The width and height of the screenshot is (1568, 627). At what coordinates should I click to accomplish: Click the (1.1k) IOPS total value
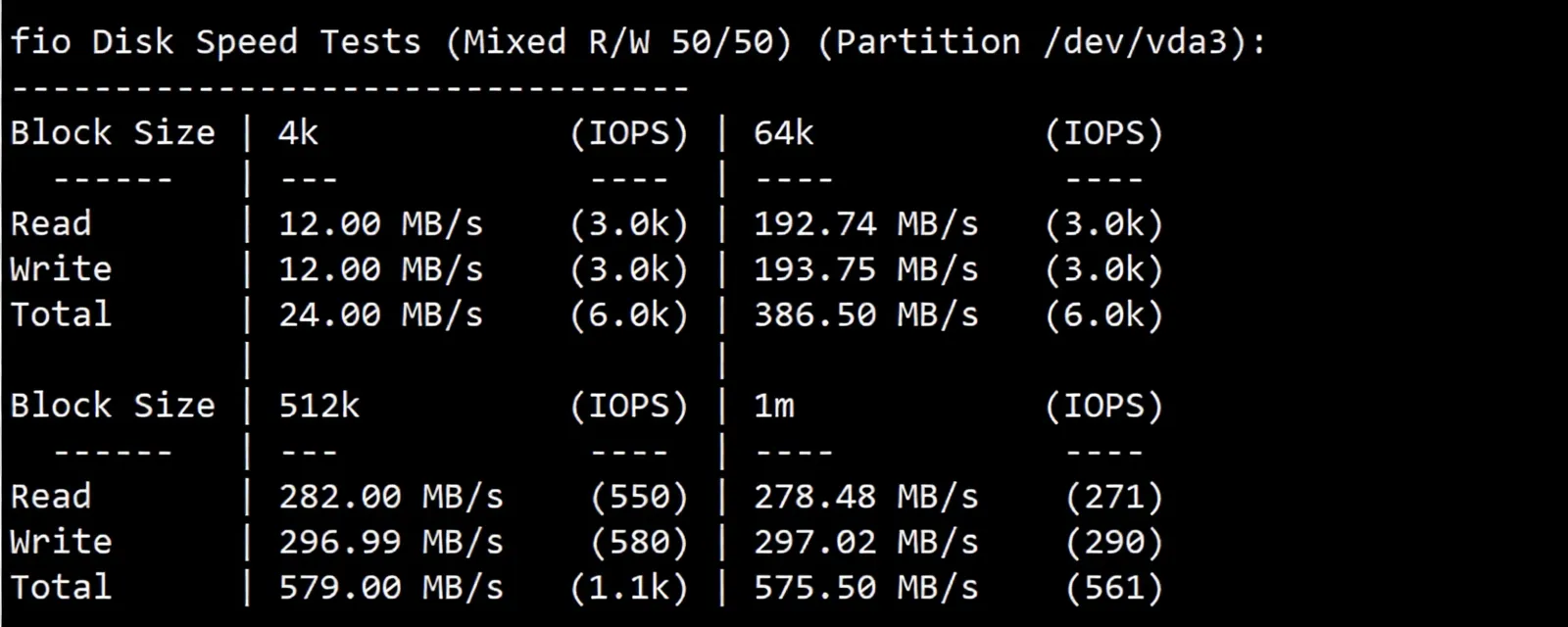(629, 587)
